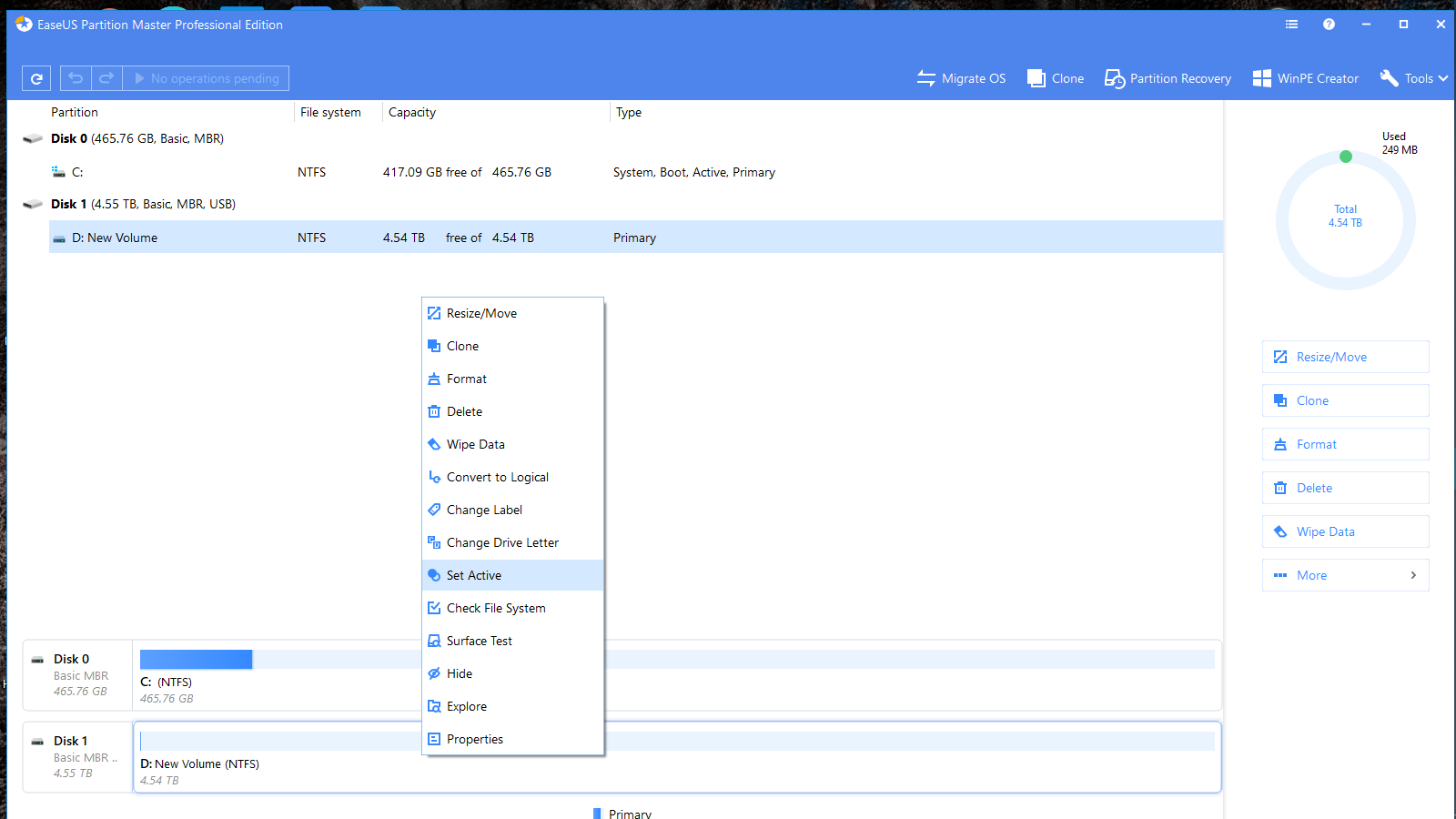The width and height of the screenshot is (1456, 819).
Task: Click the Clone button in right panel
Action: pos(1345,400)
